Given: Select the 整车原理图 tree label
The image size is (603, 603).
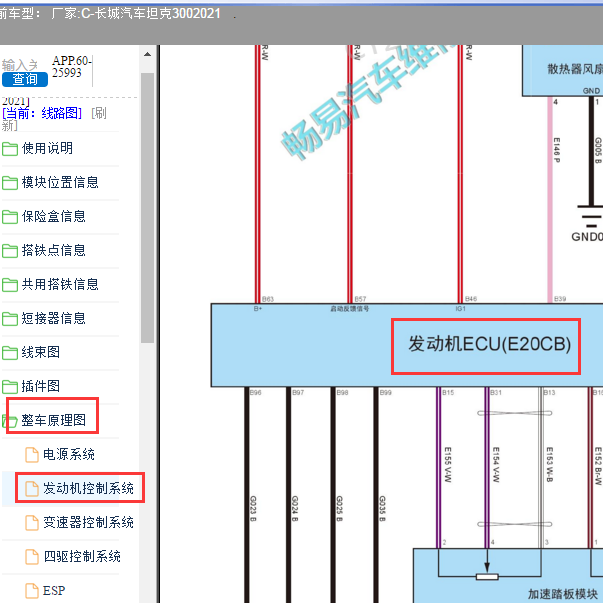Looking at the screenshot, I should click(53, 420).
